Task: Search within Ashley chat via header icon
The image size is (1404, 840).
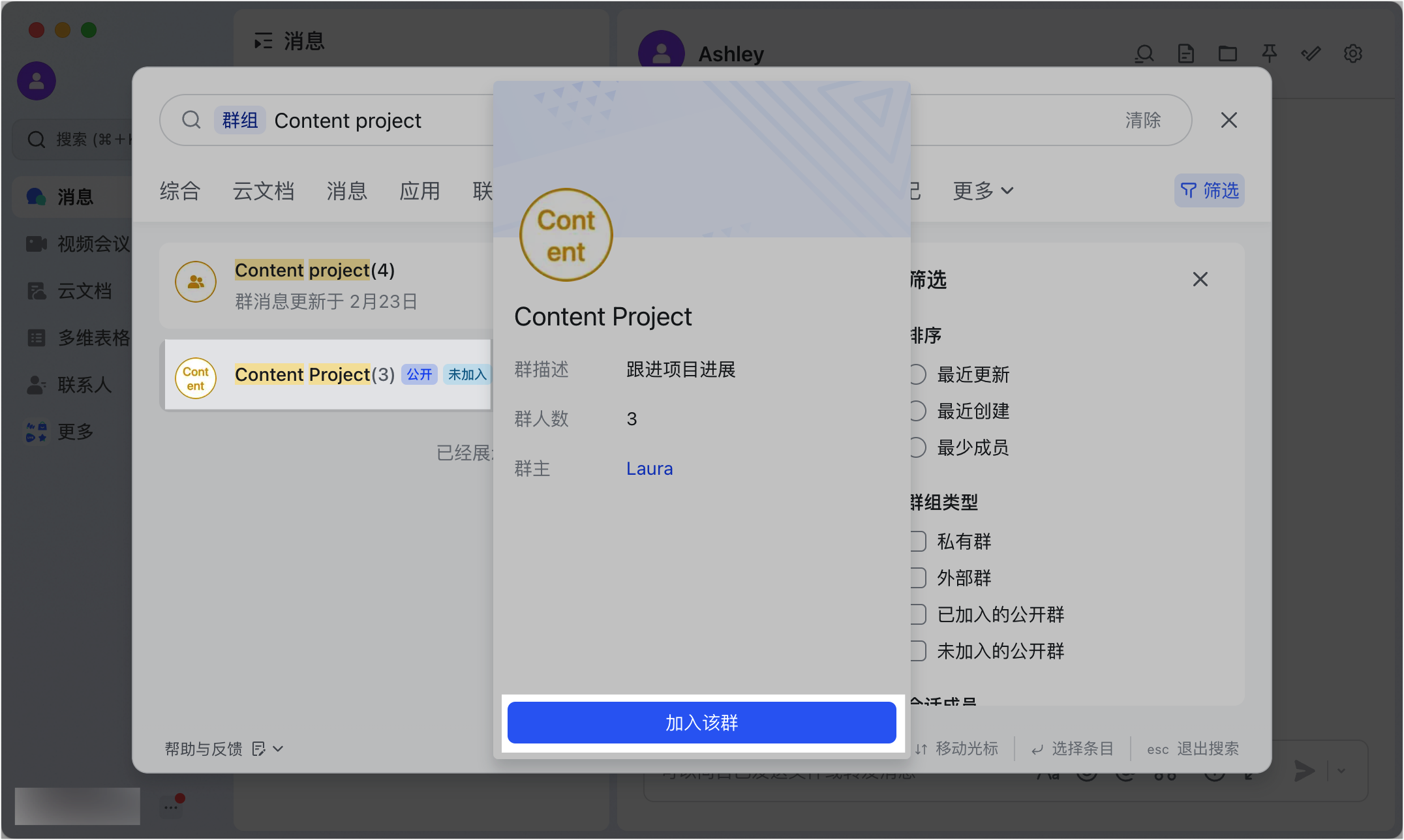Action: click(1144, 53)
